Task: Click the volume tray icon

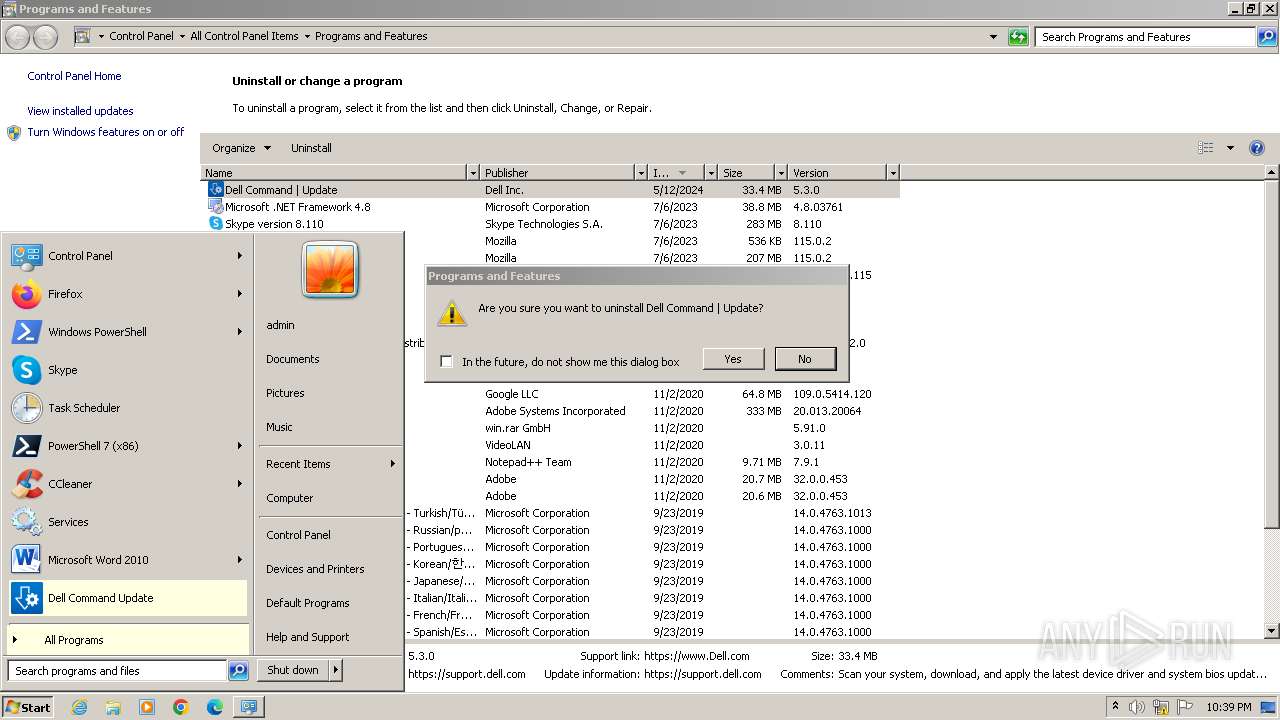Action: point(1137,707)
